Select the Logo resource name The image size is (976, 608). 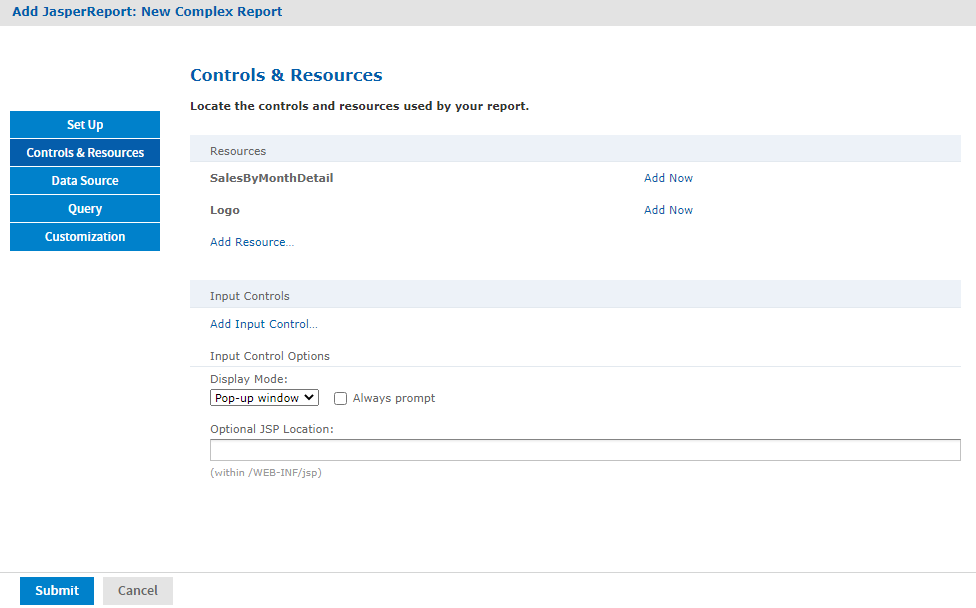point(225,210)
